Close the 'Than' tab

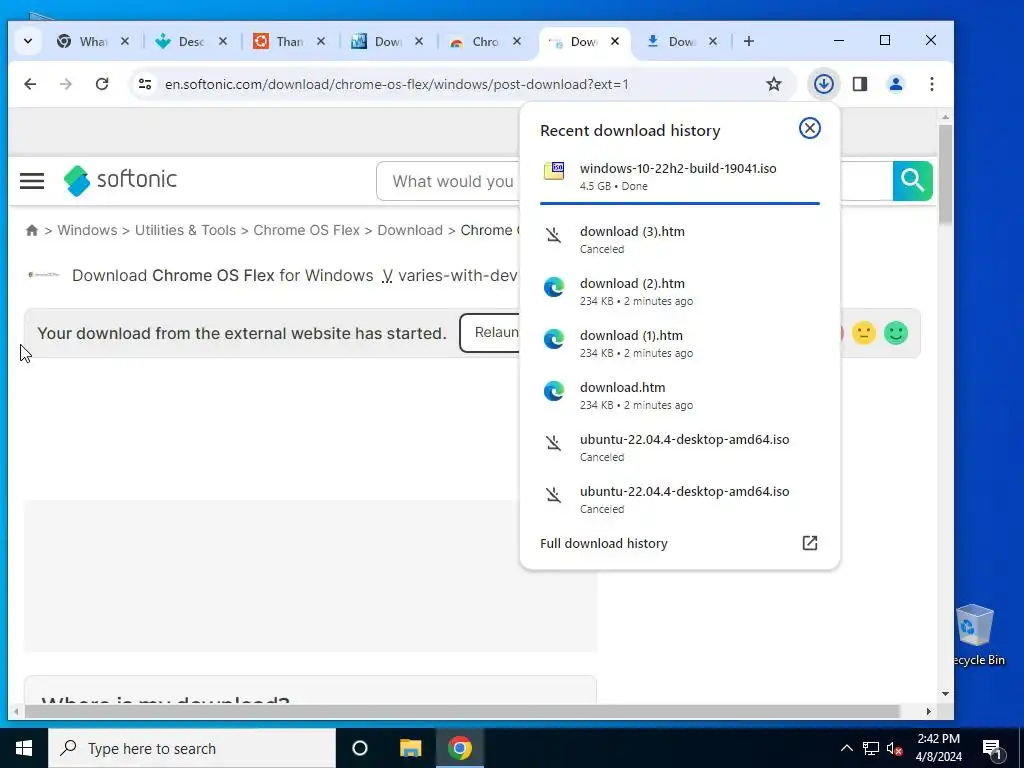[x=321, y=41]
